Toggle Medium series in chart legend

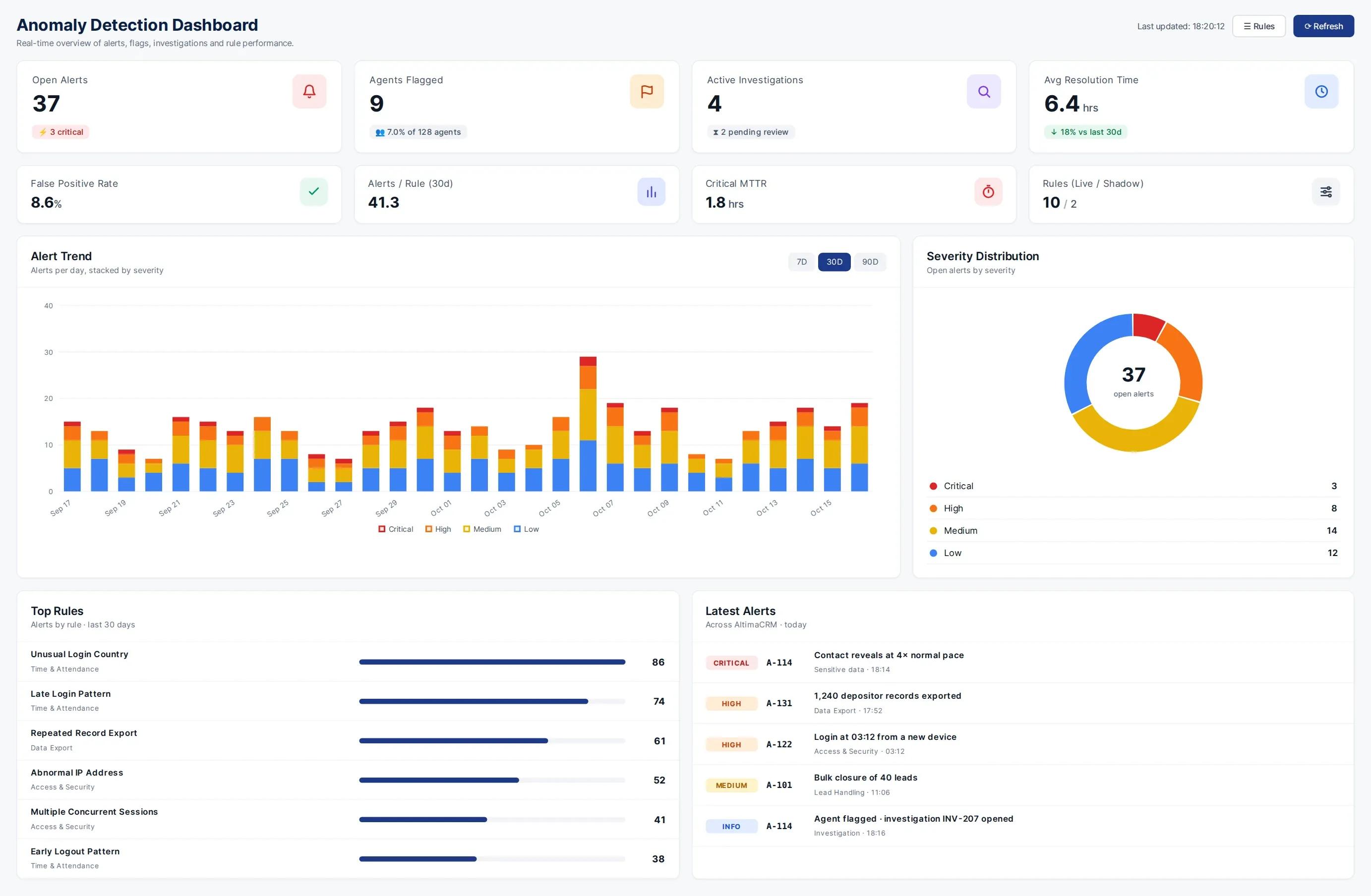point(482,529)
